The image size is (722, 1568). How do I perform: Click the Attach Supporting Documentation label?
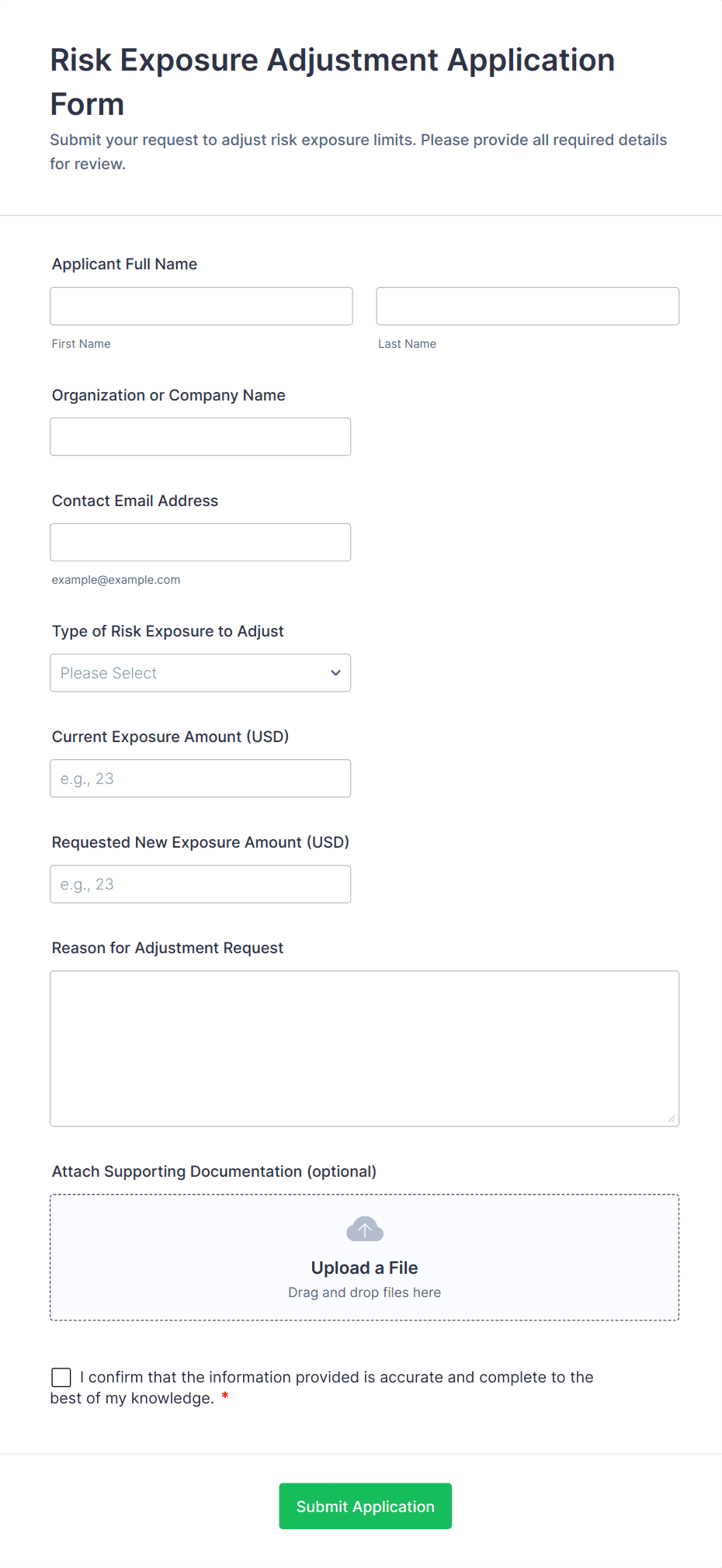tap(213, 1171)
